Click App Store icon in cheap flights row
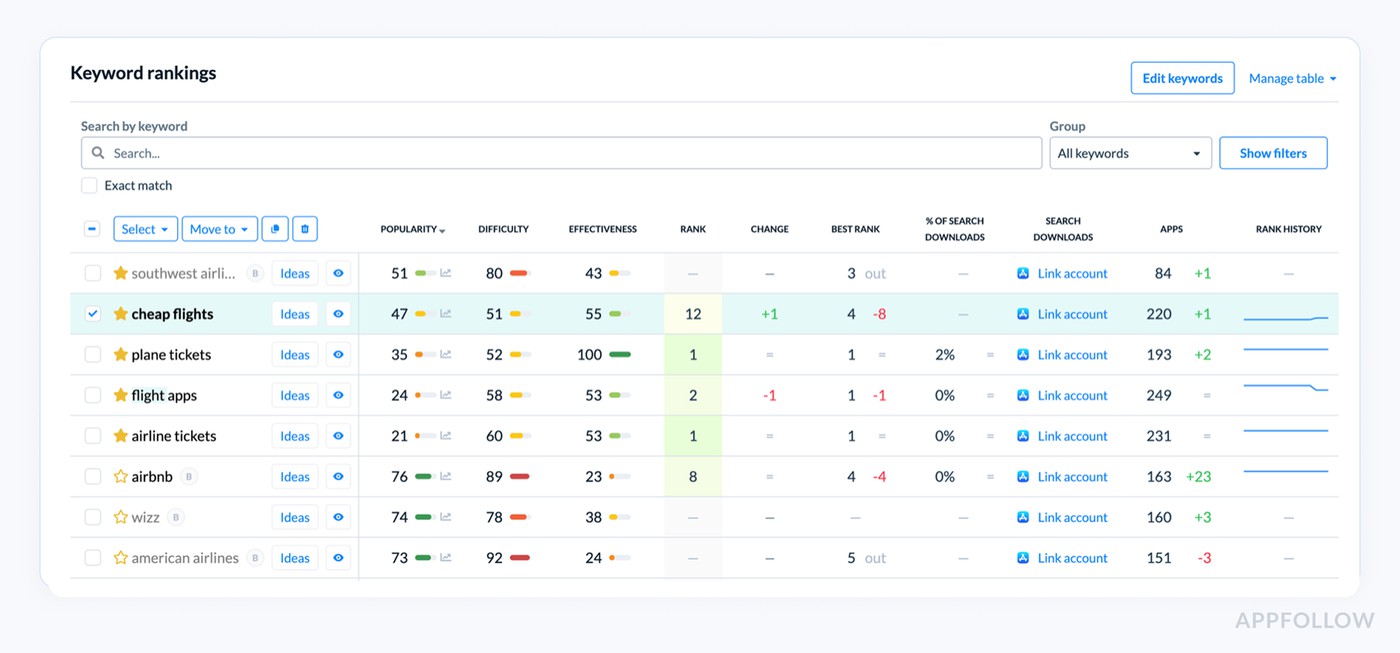This screenshot has width=1400, height=653. coord(1023,314)
